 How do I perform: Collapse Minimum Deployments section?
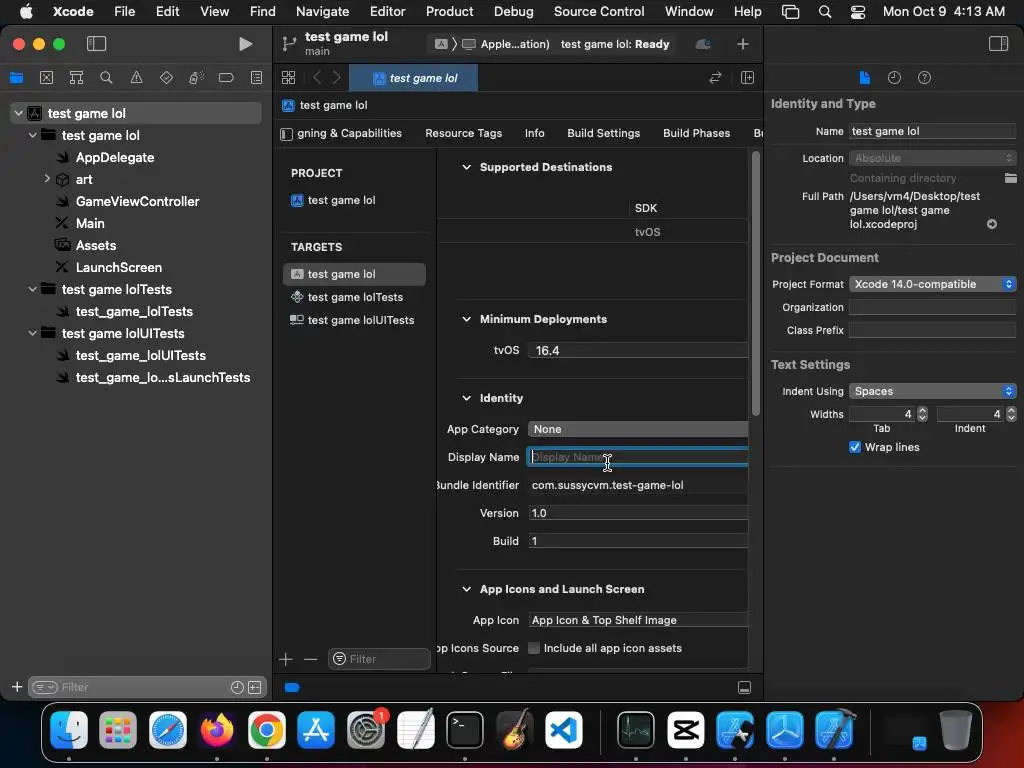[466, 319]
